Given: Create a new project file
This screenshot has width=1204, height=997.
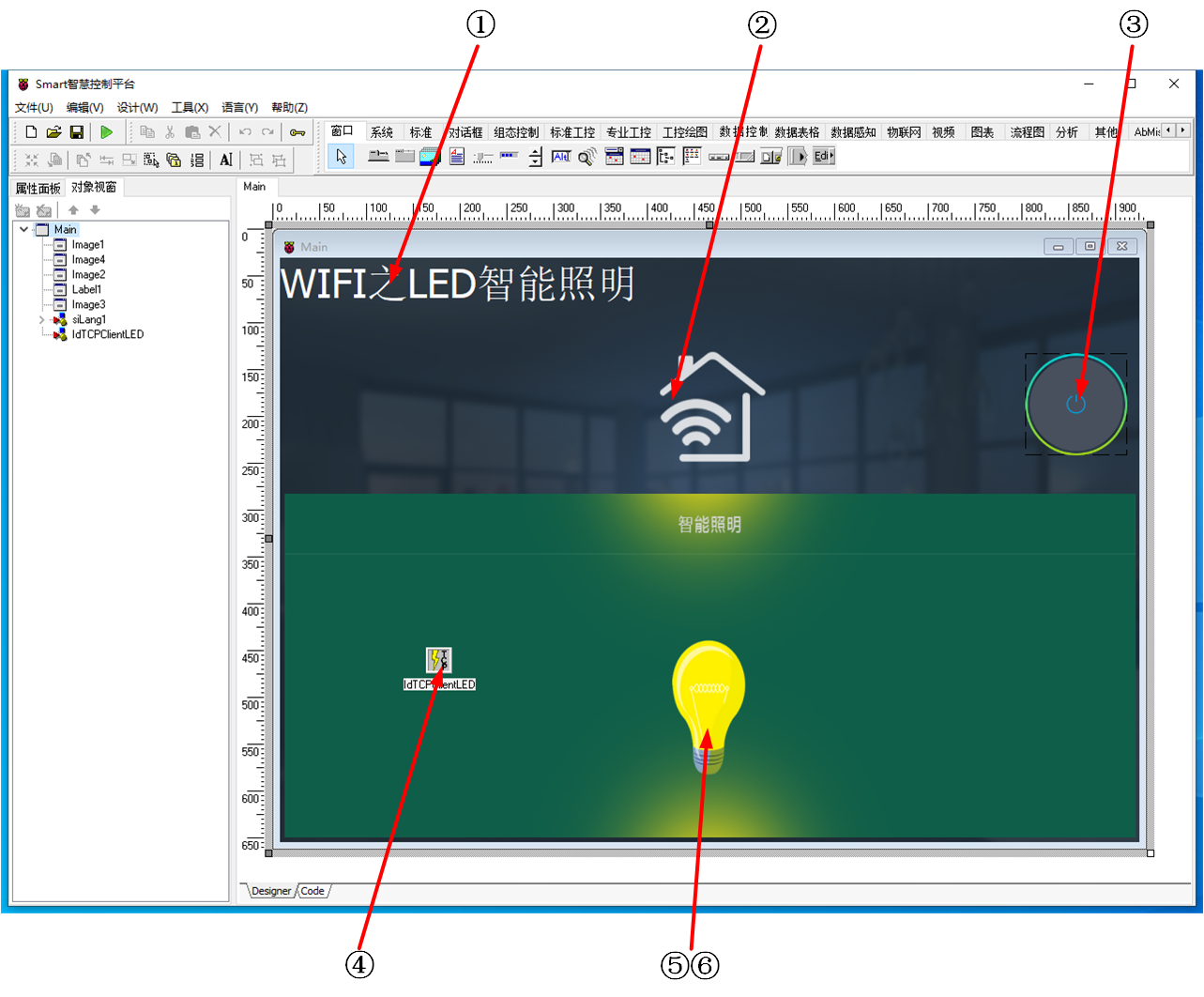Looking at the screenshot, I should pos(31,132).
